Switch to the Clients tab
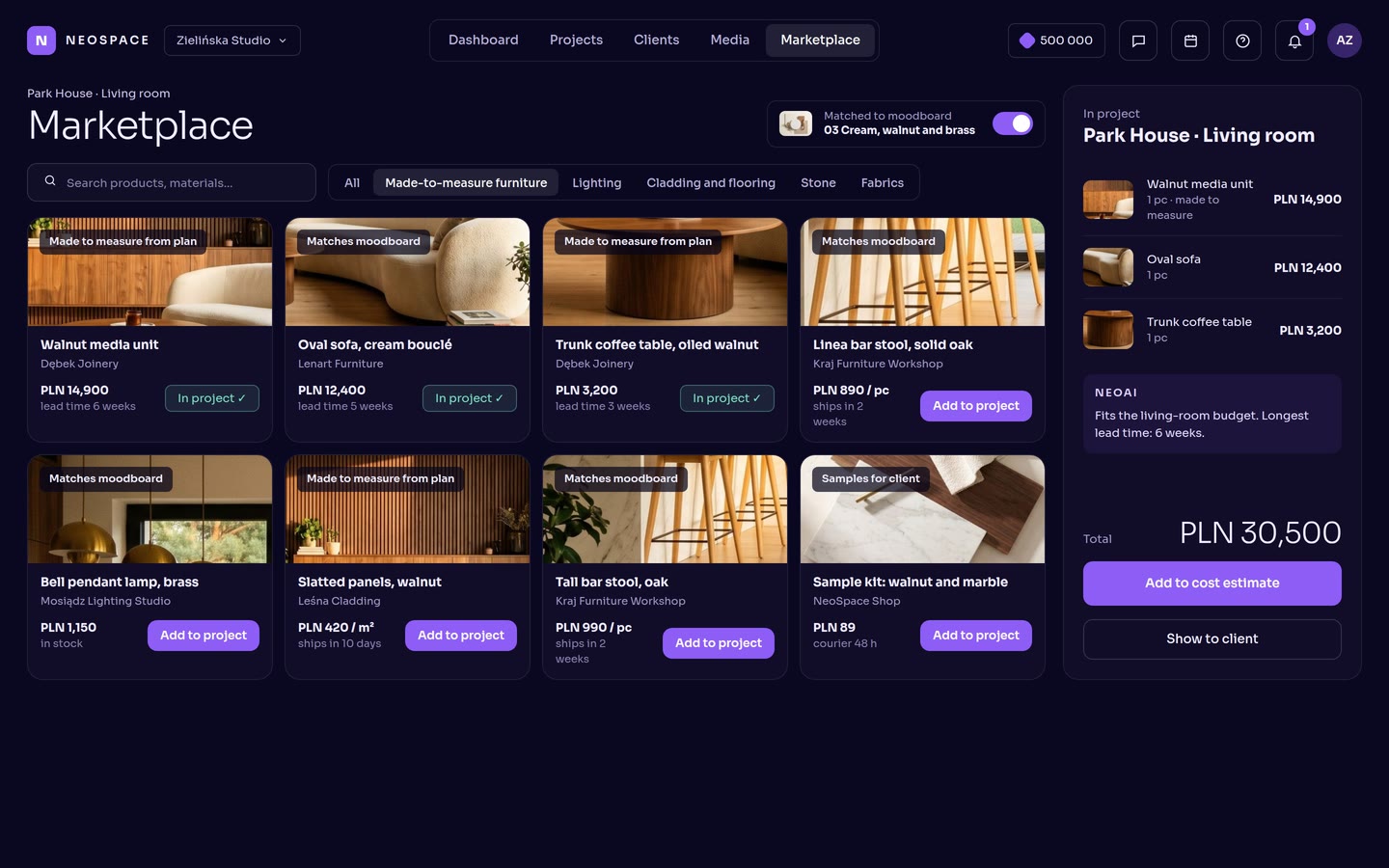This screenshot has height=868, width=1389. (x=656, y=41)
